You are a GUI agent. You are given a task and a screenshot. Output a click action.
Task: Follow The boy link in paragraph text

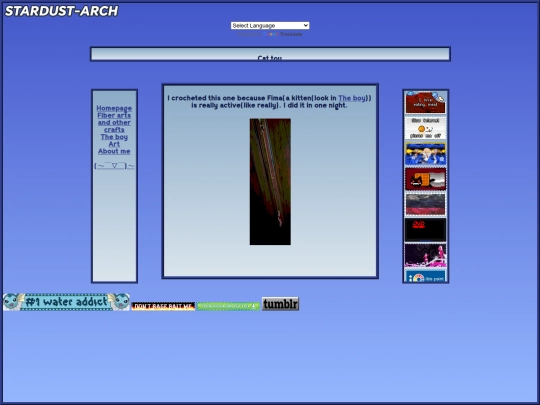352,98
